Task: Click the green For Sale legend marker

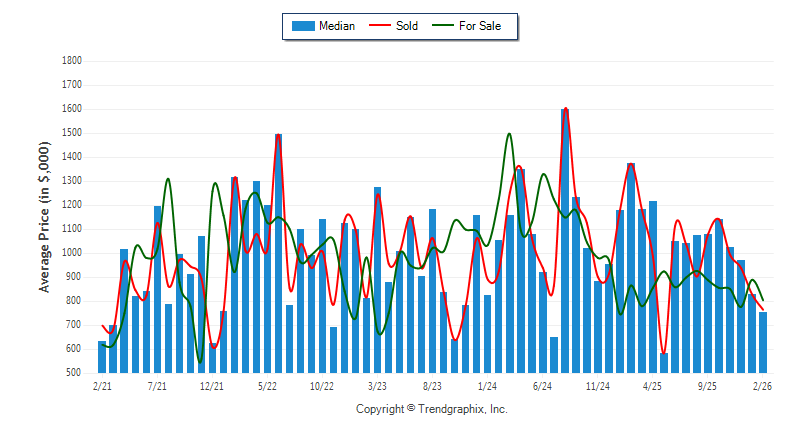Action: (441, 26)
